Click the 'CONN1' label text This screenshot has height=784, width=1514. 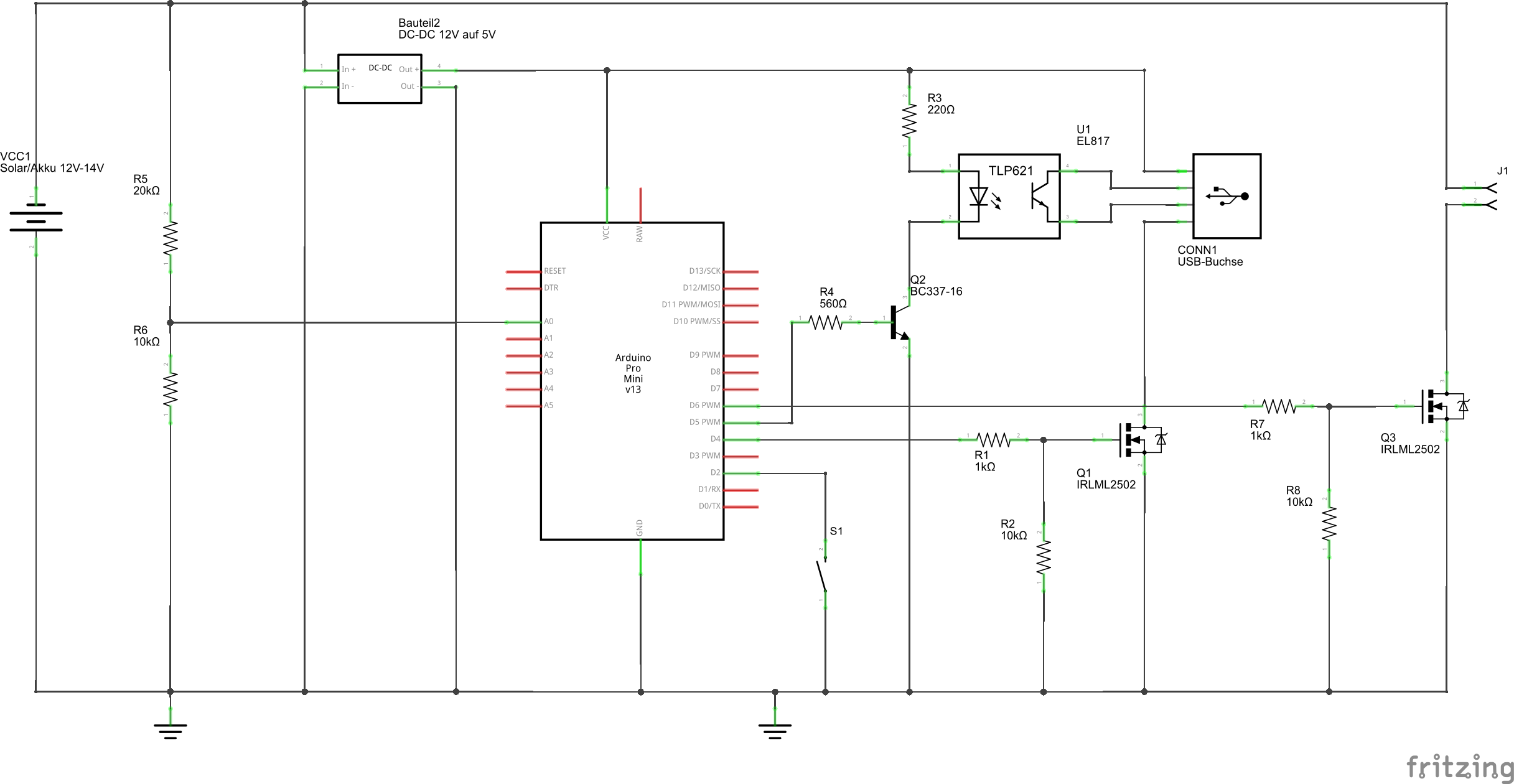1197,250
